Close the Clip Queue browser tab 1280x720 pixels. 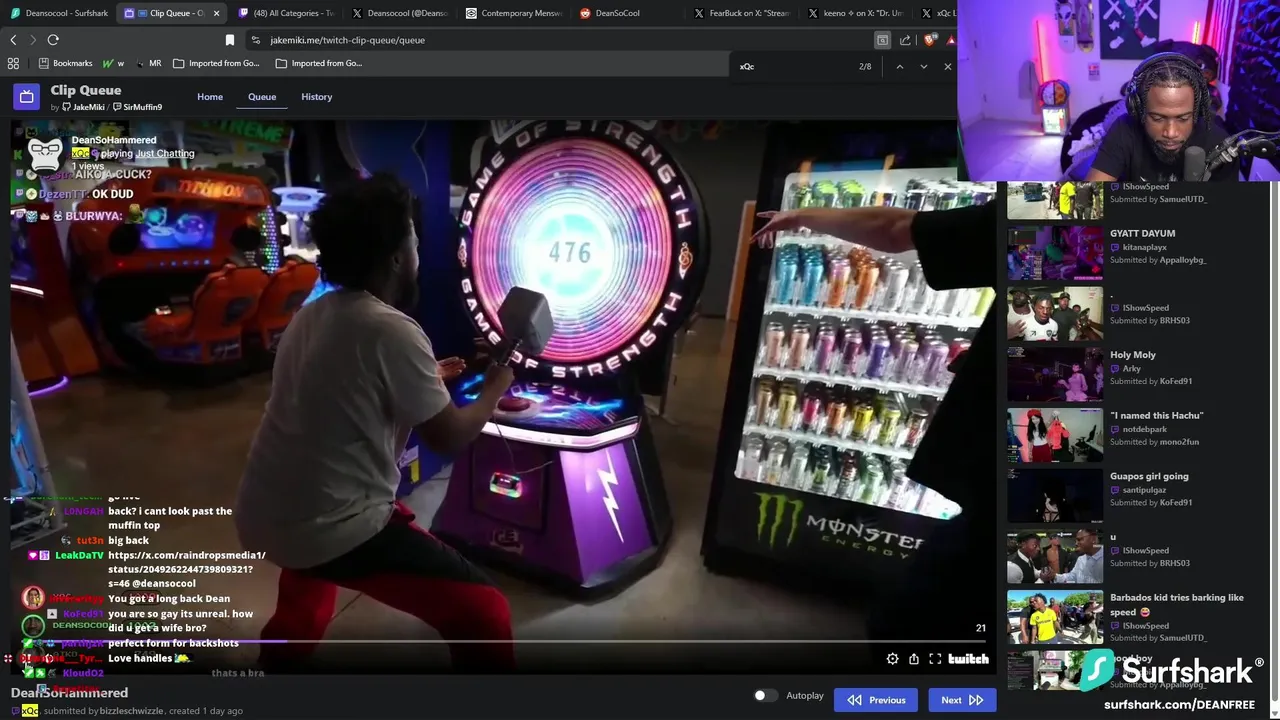point(216,13)
